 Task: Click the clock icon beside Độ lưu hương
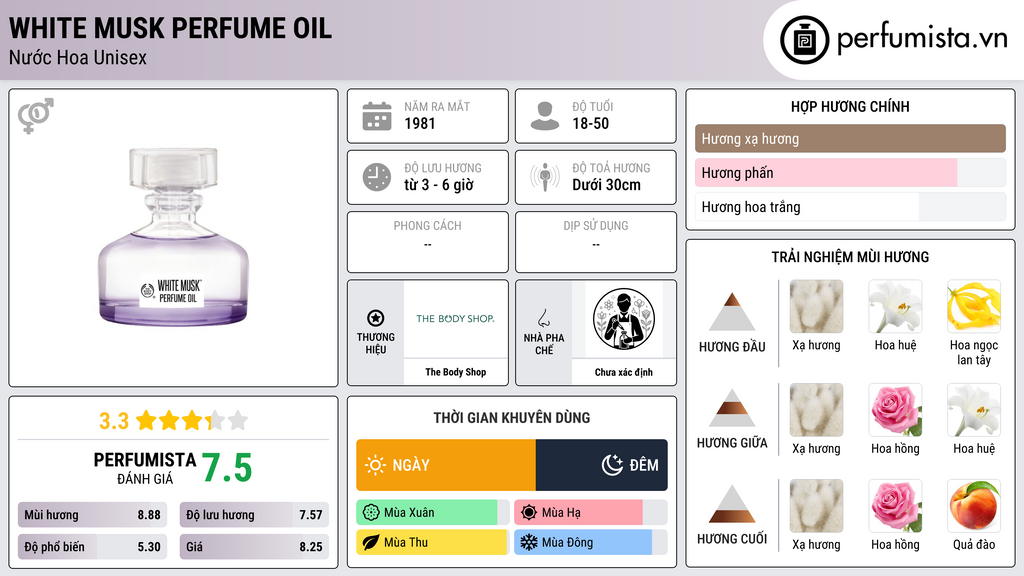377,177
